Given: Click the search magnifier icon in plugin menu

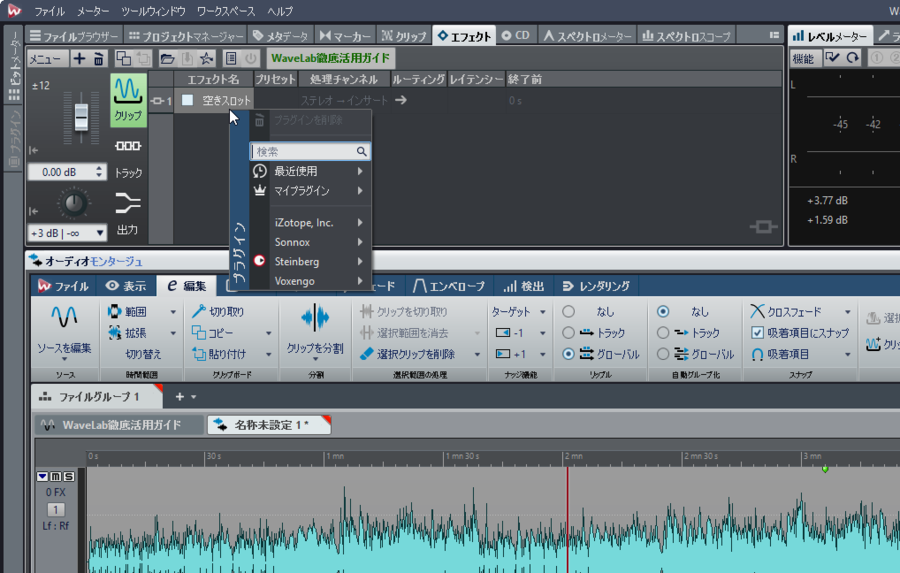Looking at the screenshot, I should click(x=362, y=152).
